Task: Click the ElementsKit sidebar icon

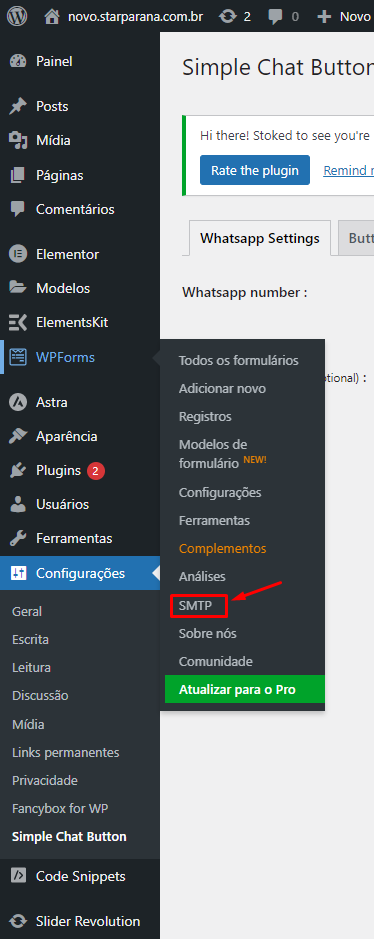Action: tap(19, 323)
